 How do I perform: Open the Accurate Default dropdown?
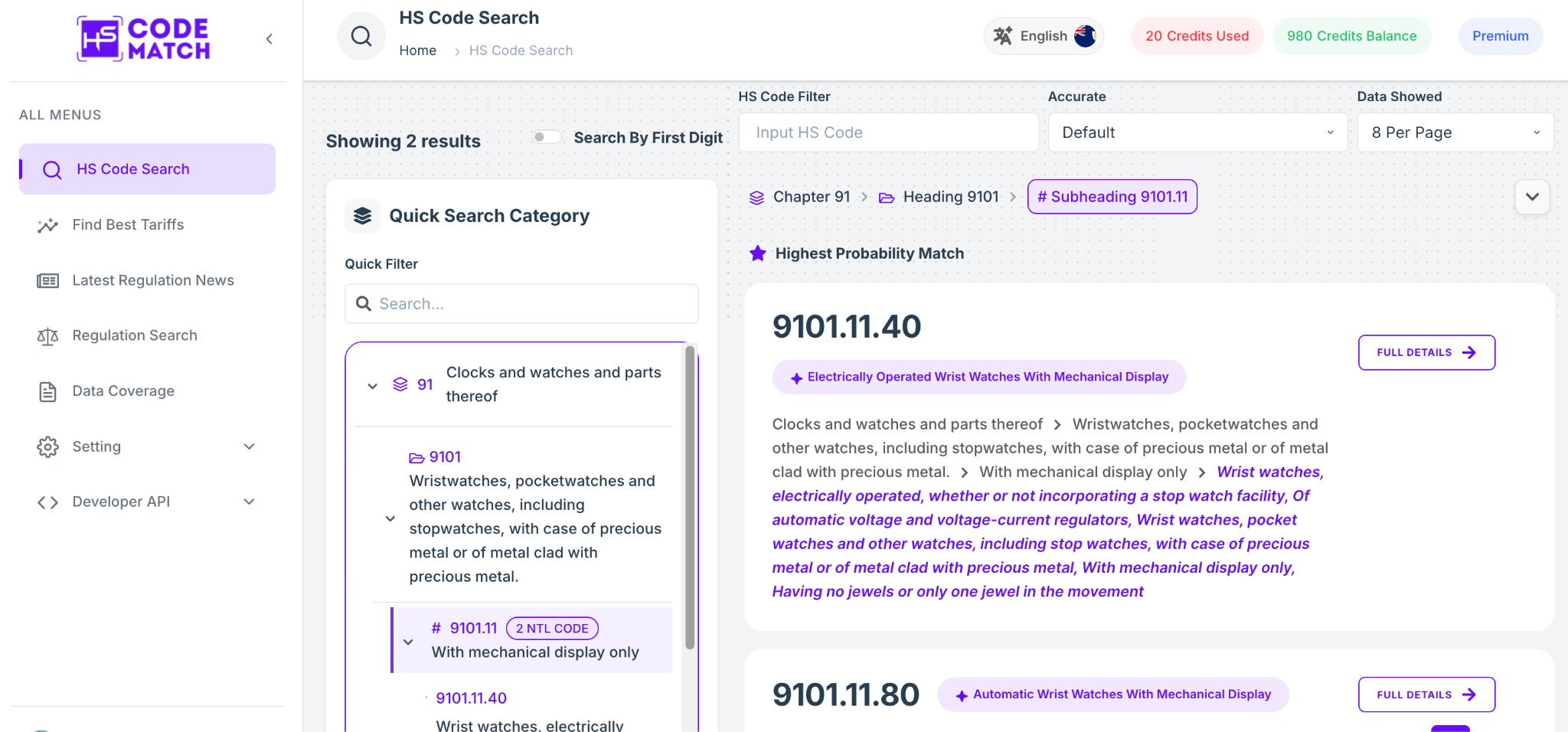click(1197, 132)
